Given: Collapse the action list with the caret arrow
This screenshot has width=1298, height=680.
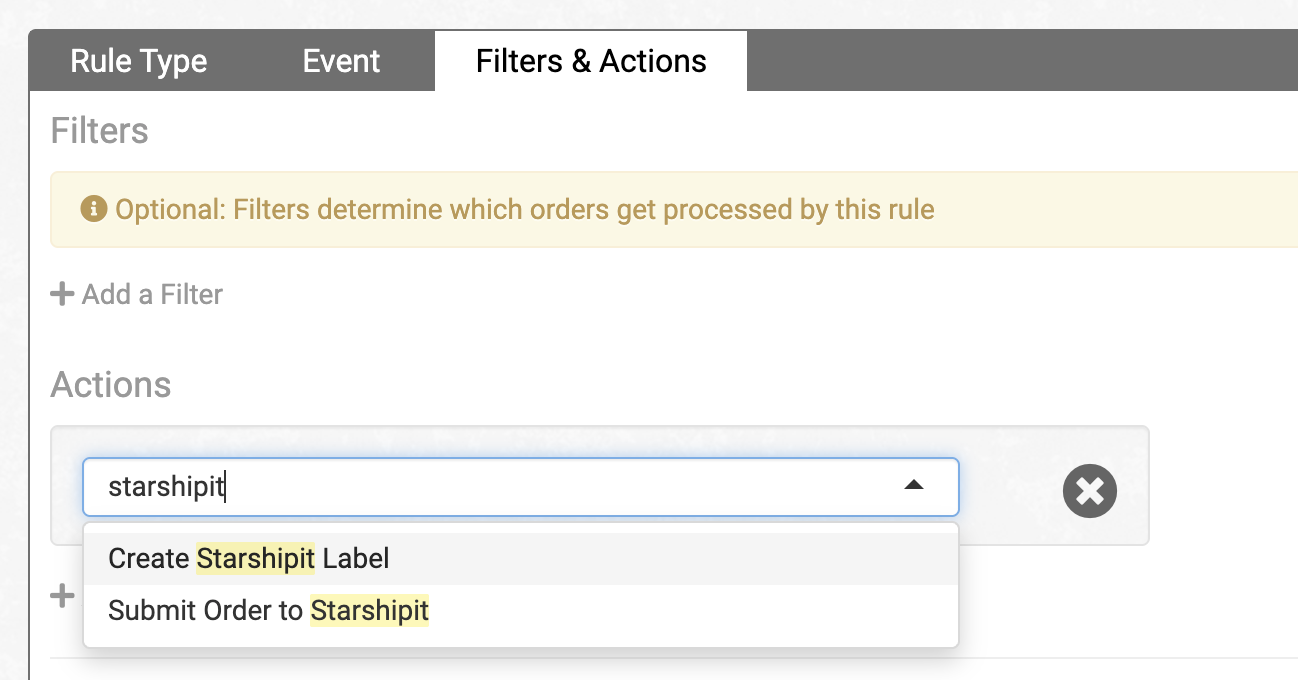Looking at the screenshot, I should (x=913, y=486).
